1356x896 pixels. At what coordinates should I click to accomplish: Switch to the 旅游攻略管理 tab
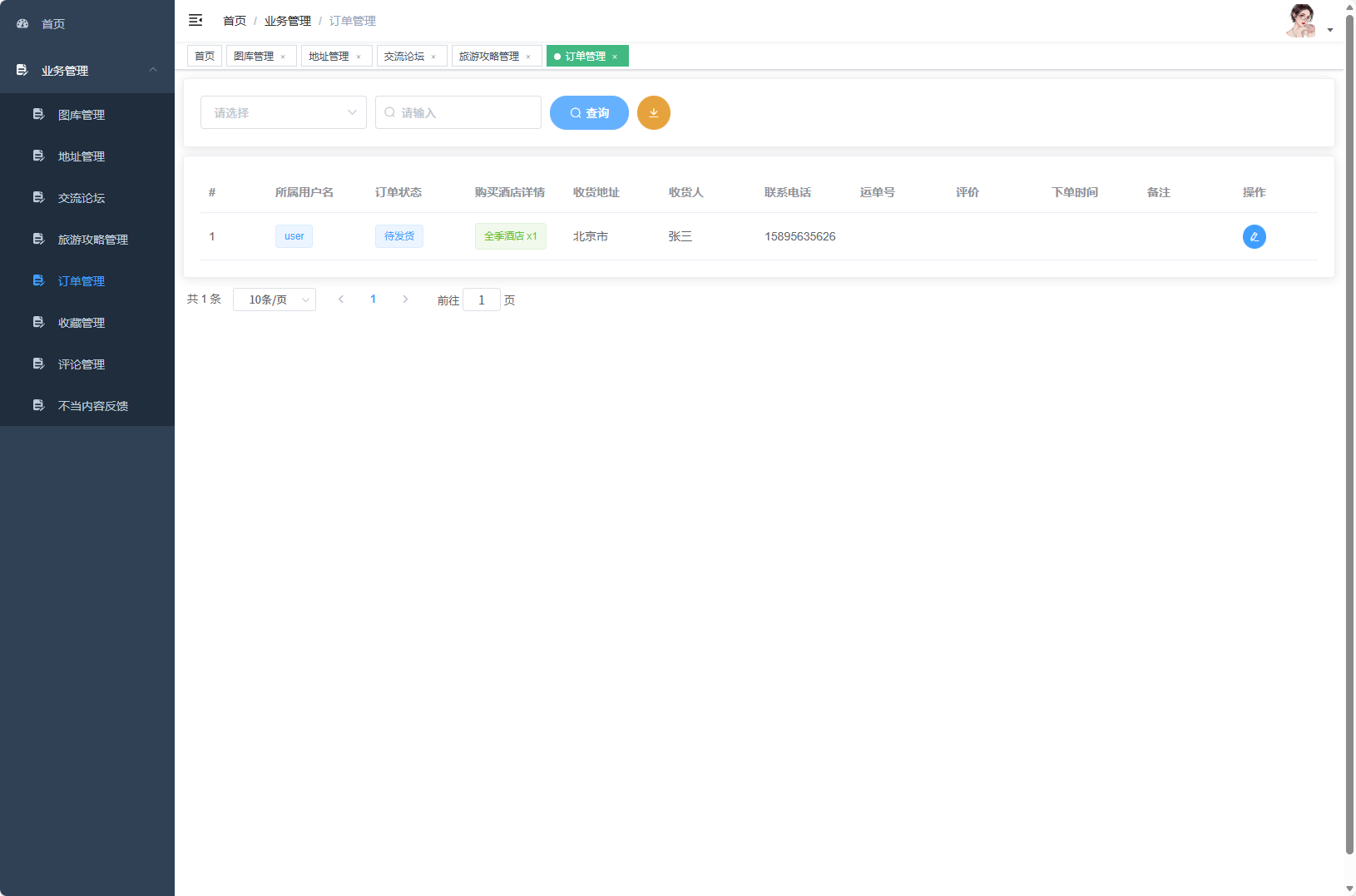pos(491,56)
